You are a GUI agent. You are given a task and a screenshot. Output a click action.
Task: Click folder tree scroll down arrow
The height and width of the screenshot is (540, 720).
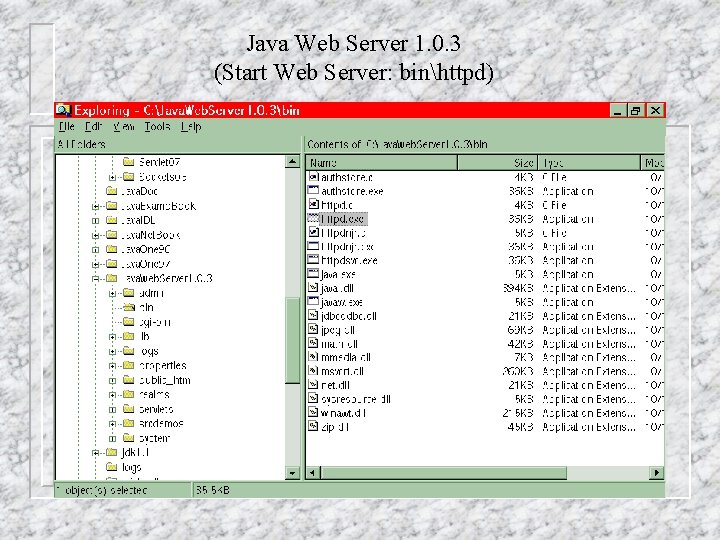(x=292, y=472)
